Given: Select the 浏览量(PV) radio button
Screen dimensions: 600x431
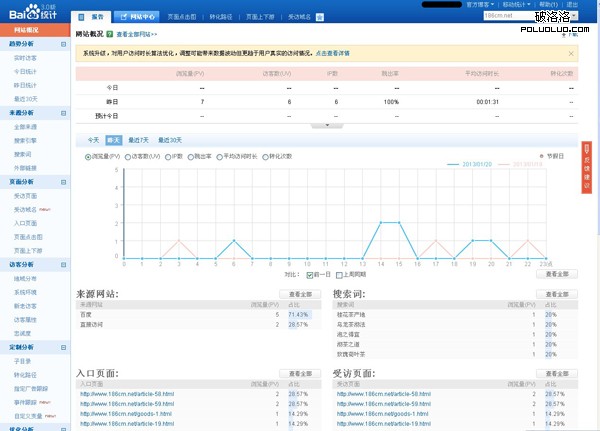Looking at the screenshot, I should coord(89,157).
